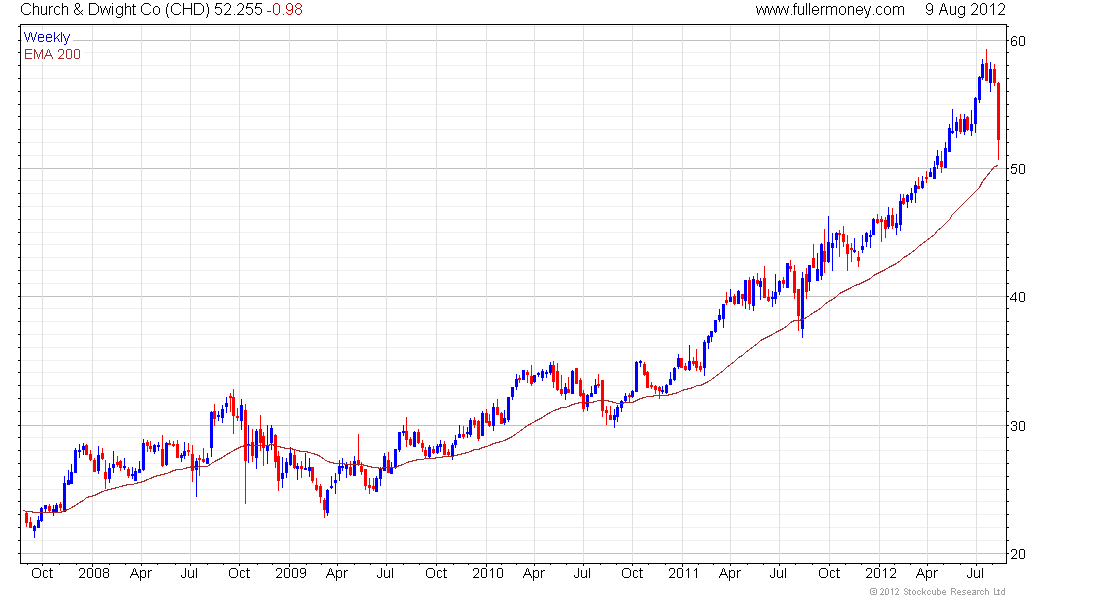Click the 2011 year label on time axis
This screenshot has width=1100, height=600.
683,573
